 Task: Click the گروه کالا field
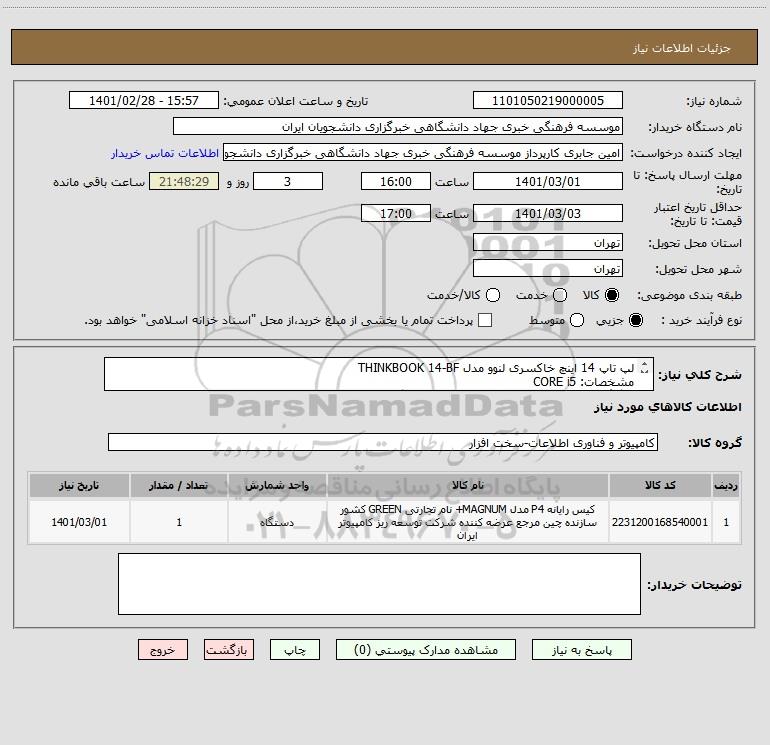[383, 442]
